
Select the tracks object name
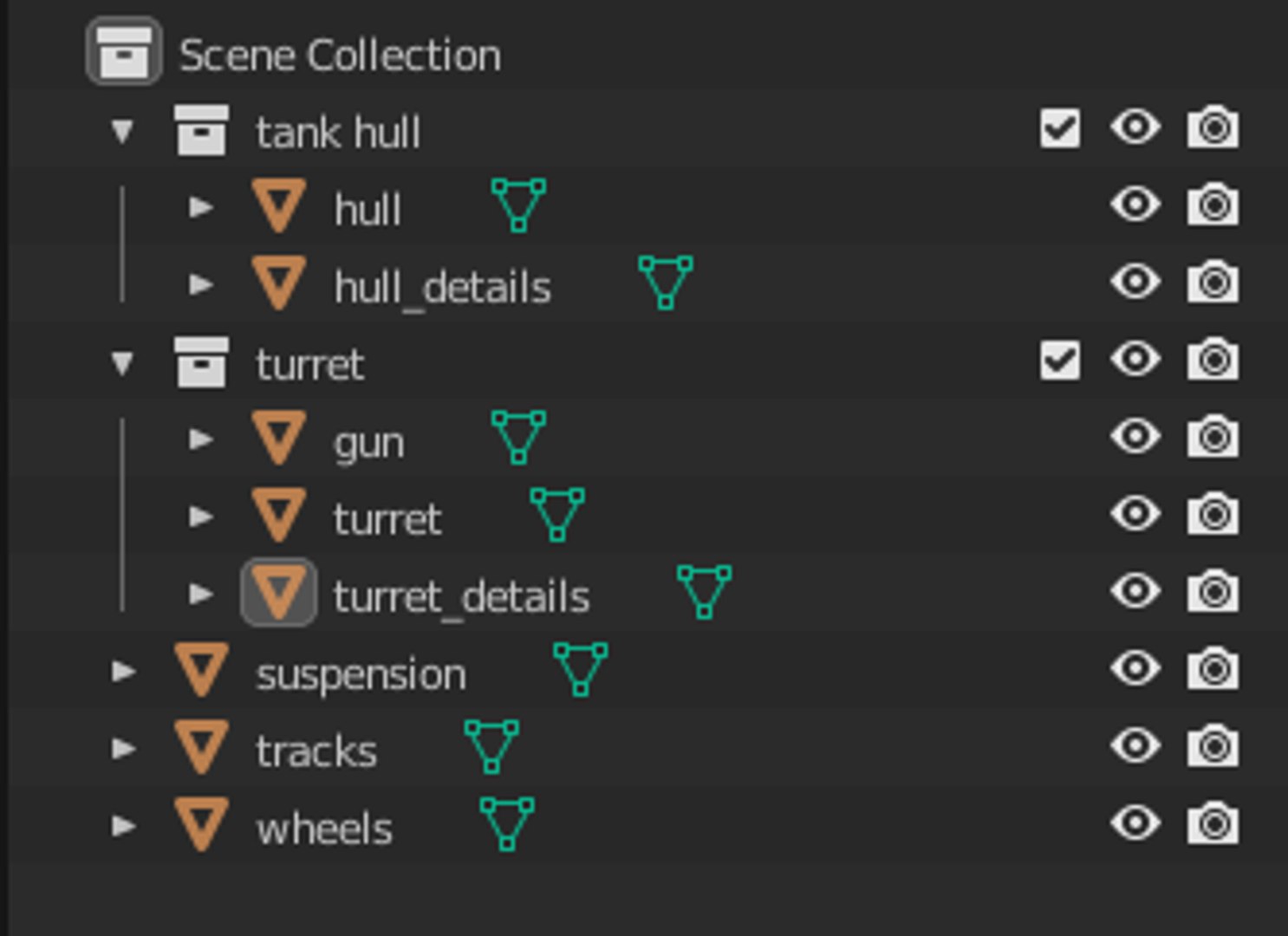[x=316, y=751]
